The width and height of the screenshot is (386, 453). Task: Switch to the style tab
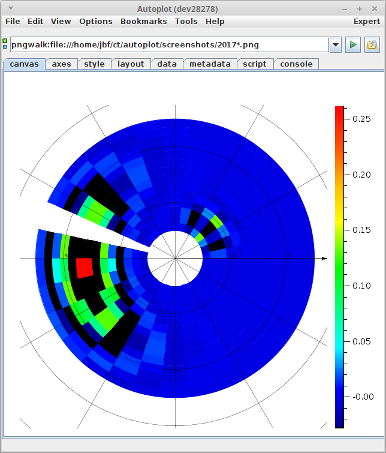click(x=94, y=64)
